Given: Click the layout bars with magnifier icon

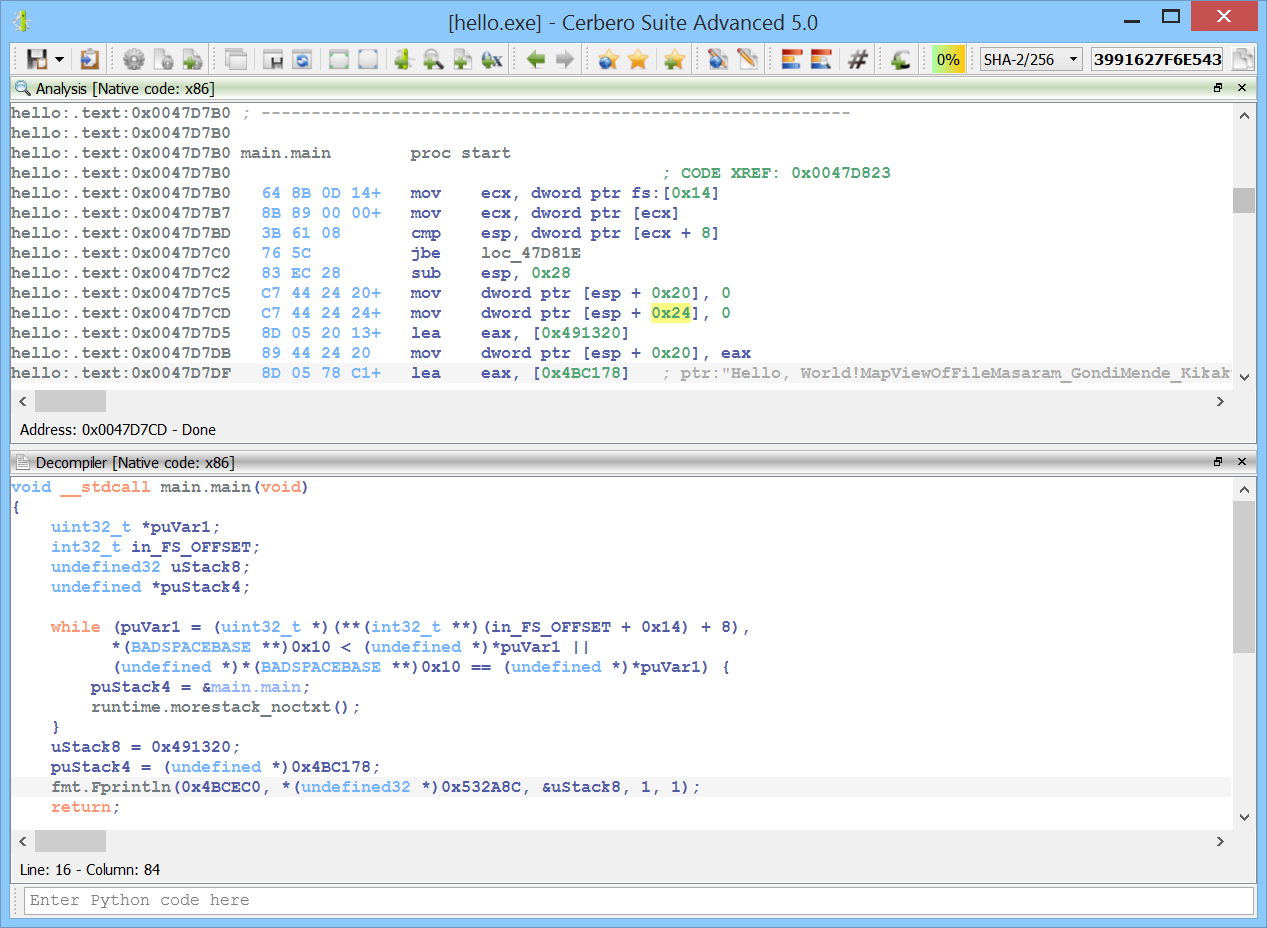Looking at the screenshot, I should point(821,59).
